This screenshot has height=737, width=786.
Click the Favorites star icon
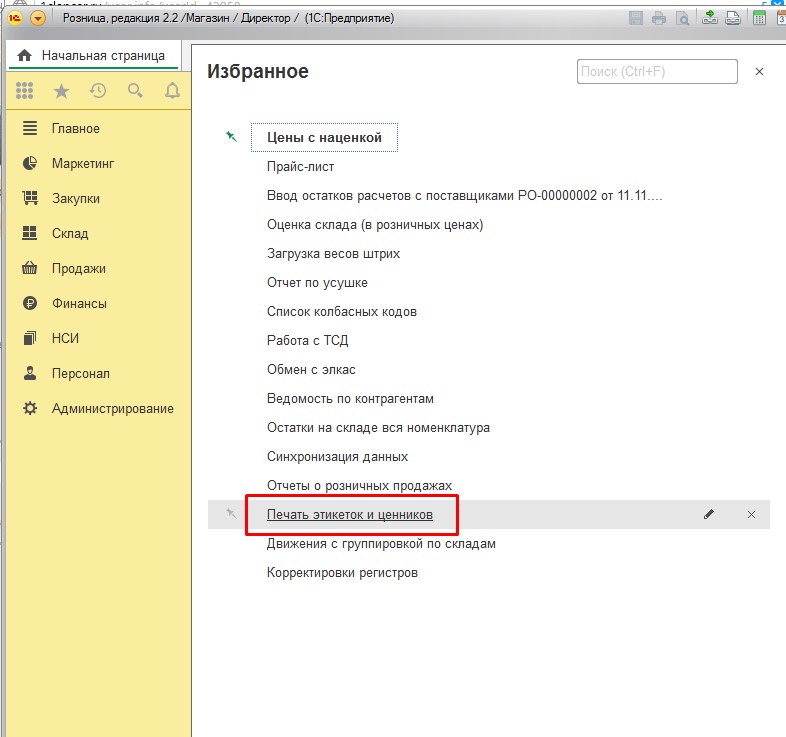(x=61, y=91)
